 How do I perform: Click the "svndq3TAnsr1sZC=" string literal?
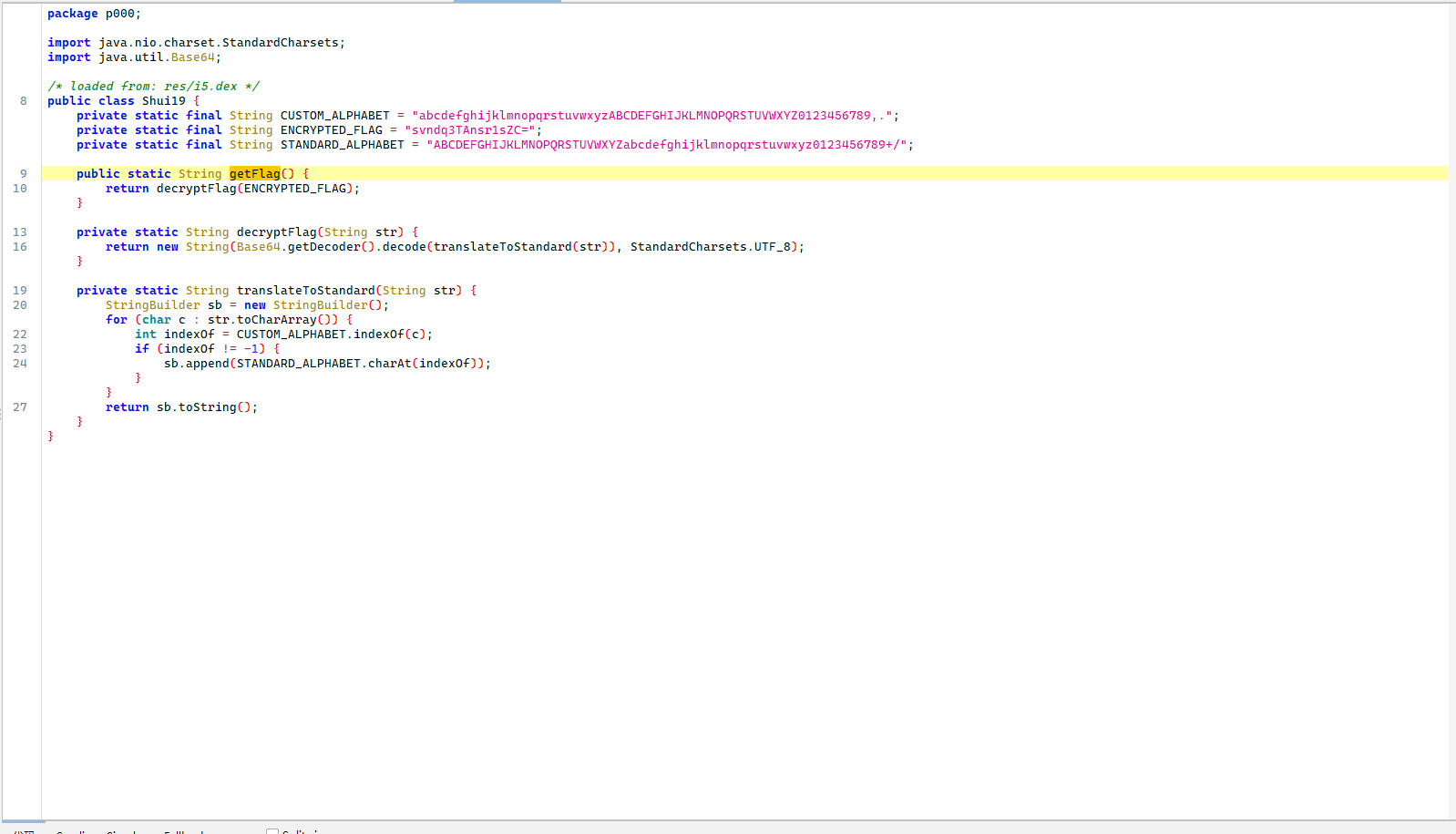point(470,129)
